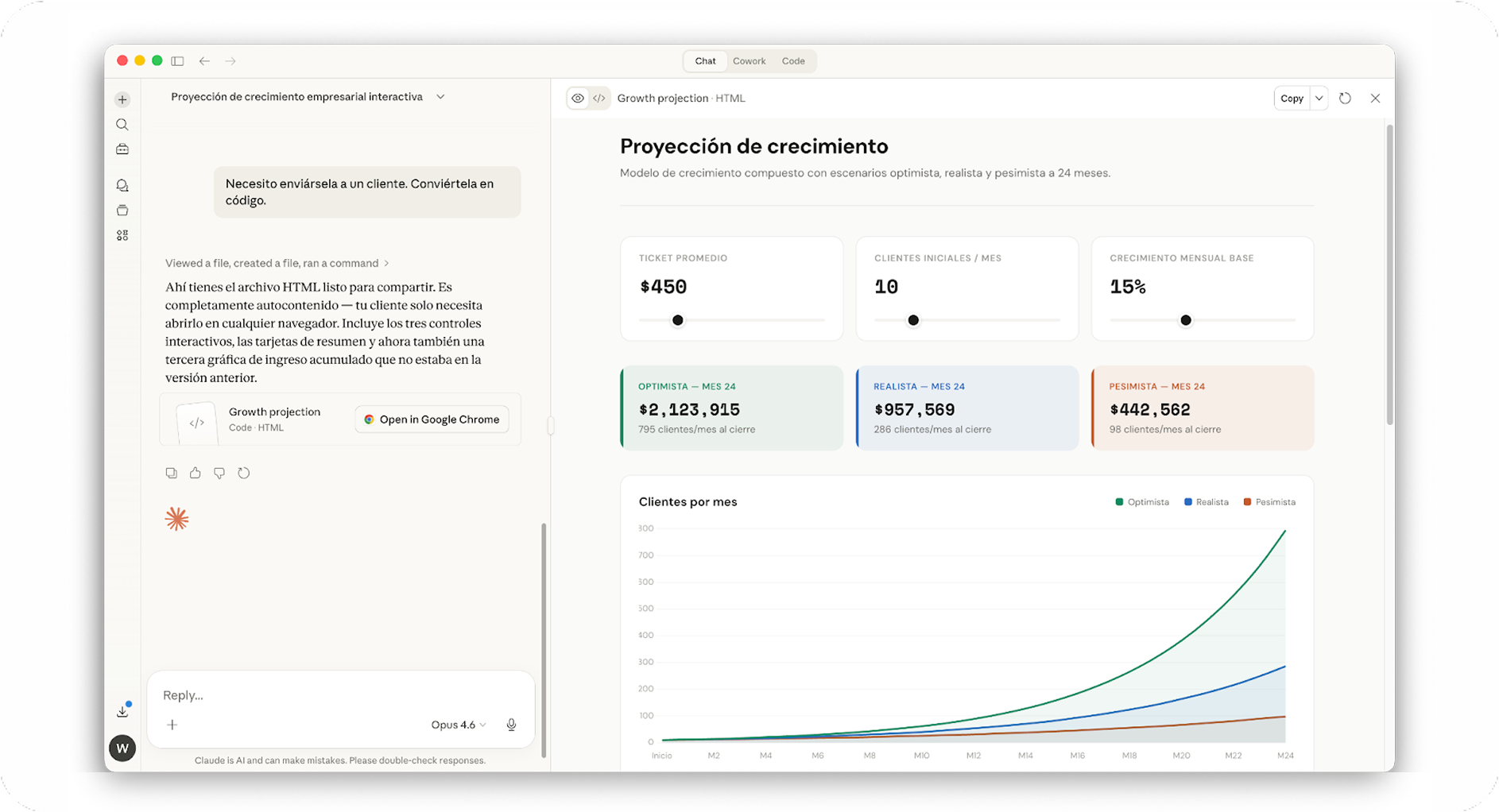Click the 15% growth value
Viewport: 1499px width, 812px height.
1128,287
